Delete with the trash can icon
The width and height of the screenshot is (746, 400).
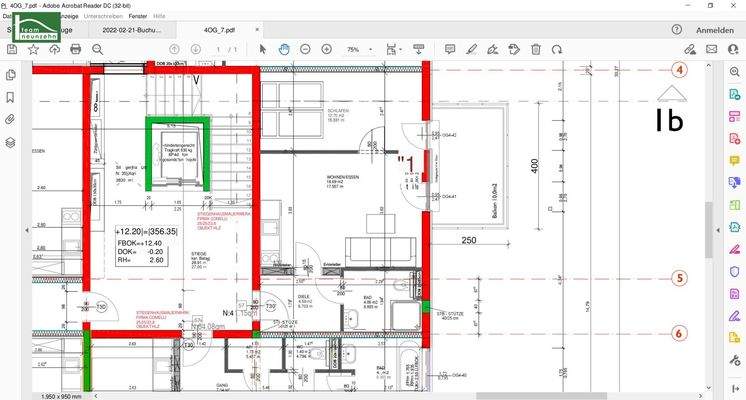[x=536, y=49]
